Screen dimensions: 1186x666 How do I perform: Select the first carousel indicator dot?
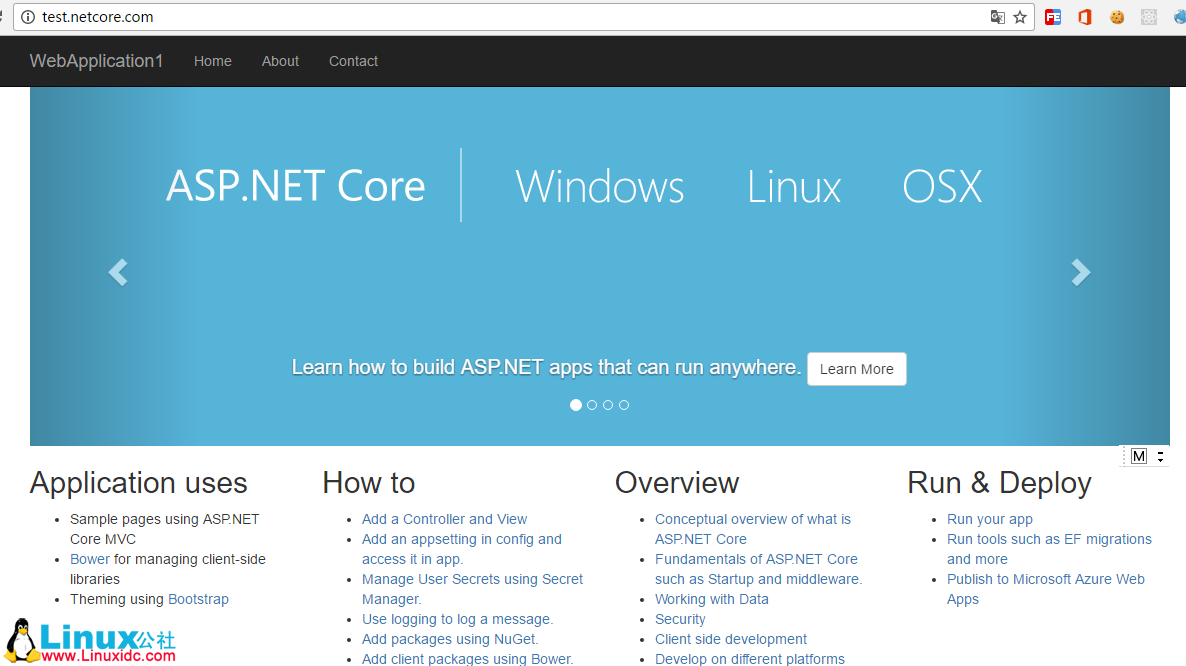pos(576,405)
